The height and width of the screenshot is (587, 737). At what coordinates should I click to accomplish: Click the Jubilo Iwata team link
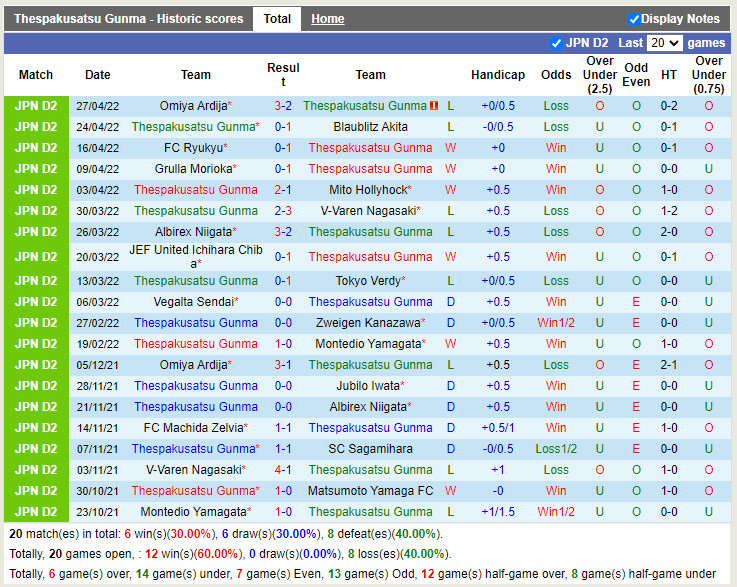(367, 386)
